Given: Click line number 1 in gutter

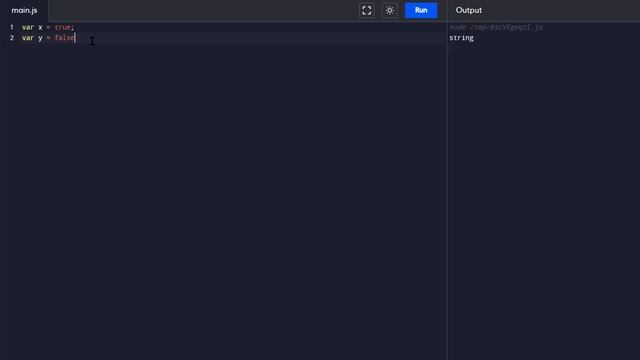Looking at the screenshot, I should [11, 27].
